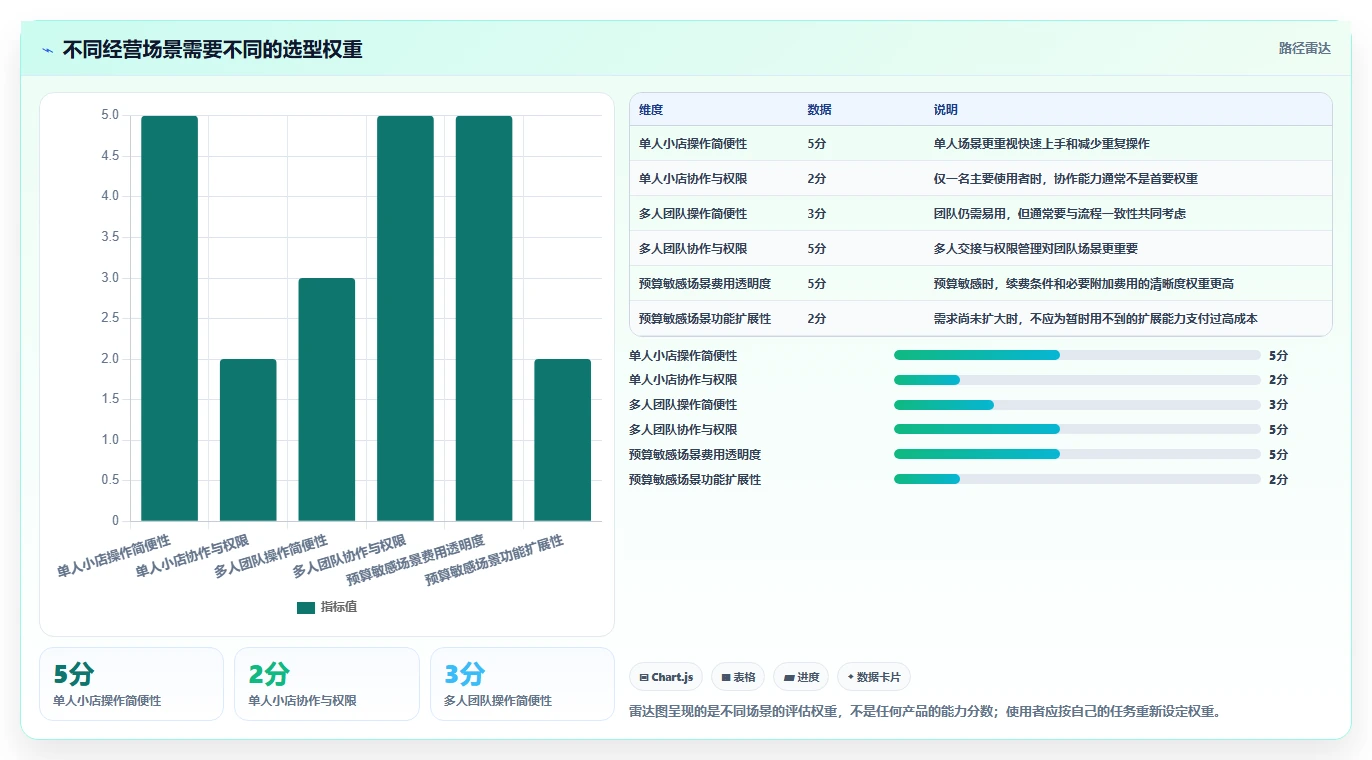This screenshot has height=760, width=1372.
Task: Click description 仅一名主要使用者时 row text
Action: pyautogui.click(x=1066, y=179)
